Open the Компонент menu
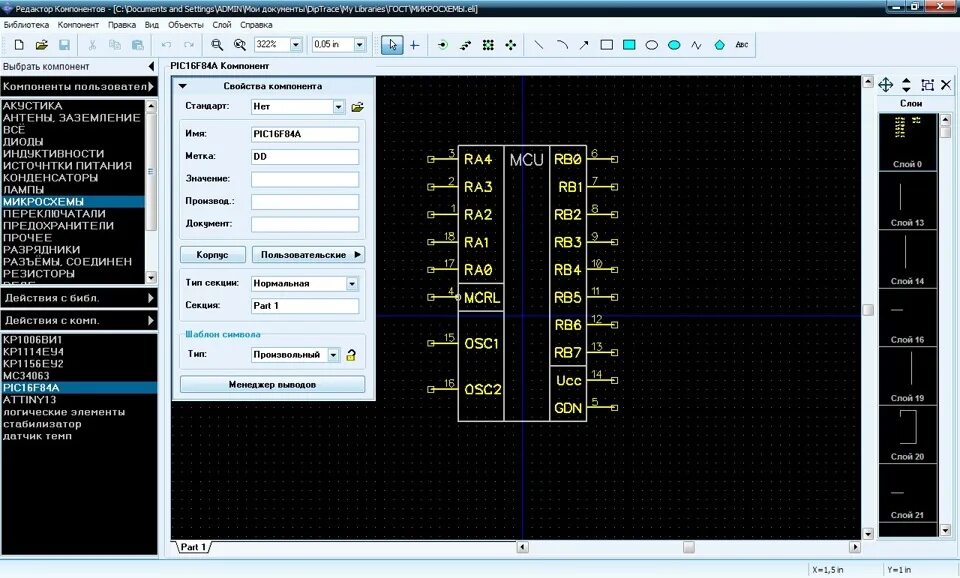The image size is (960, 578). (x=78, y=25)
